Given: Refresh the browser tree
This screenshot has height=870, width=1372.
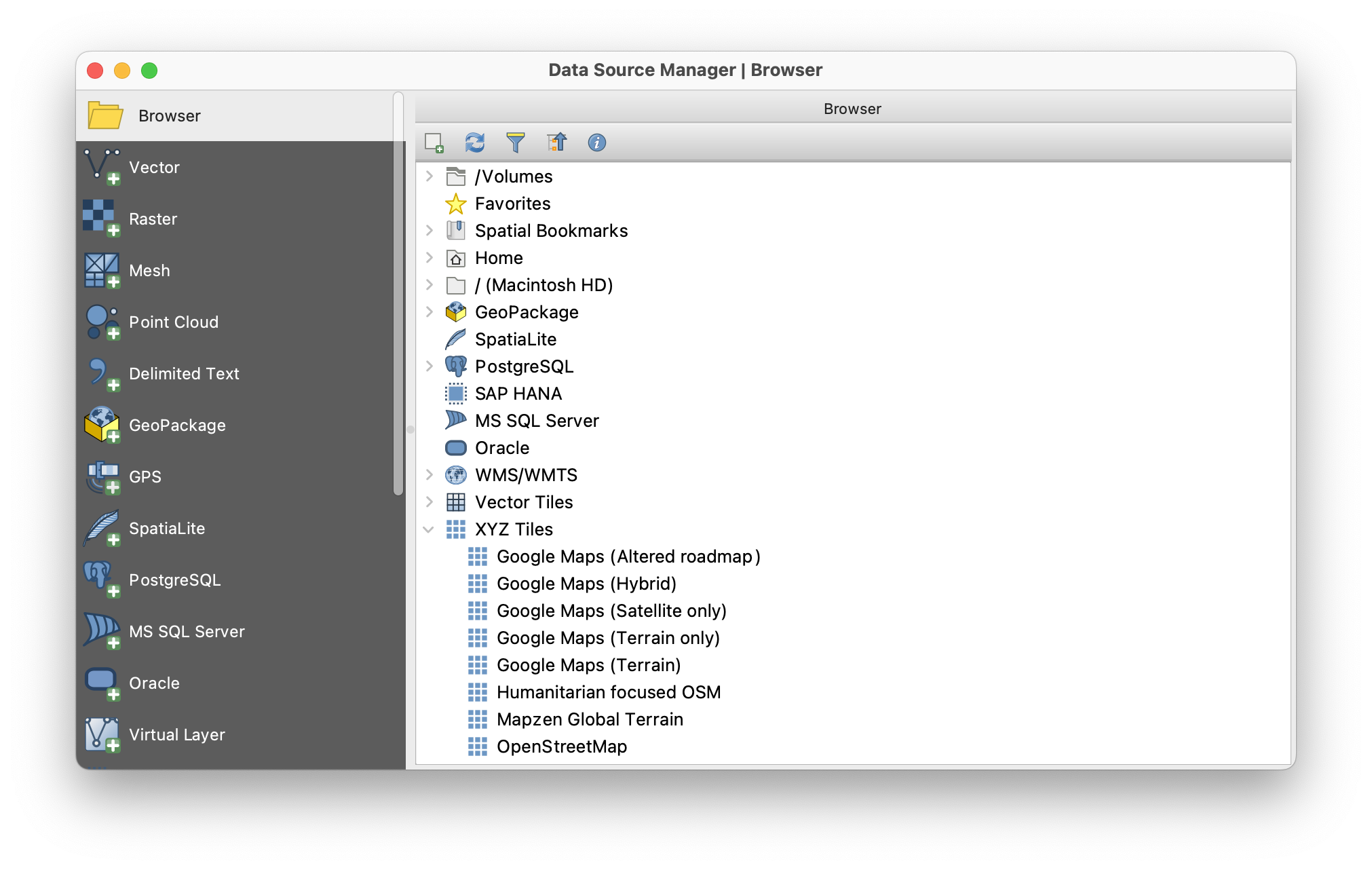Looking at the screenshot, I should click(x=474, y=143).
